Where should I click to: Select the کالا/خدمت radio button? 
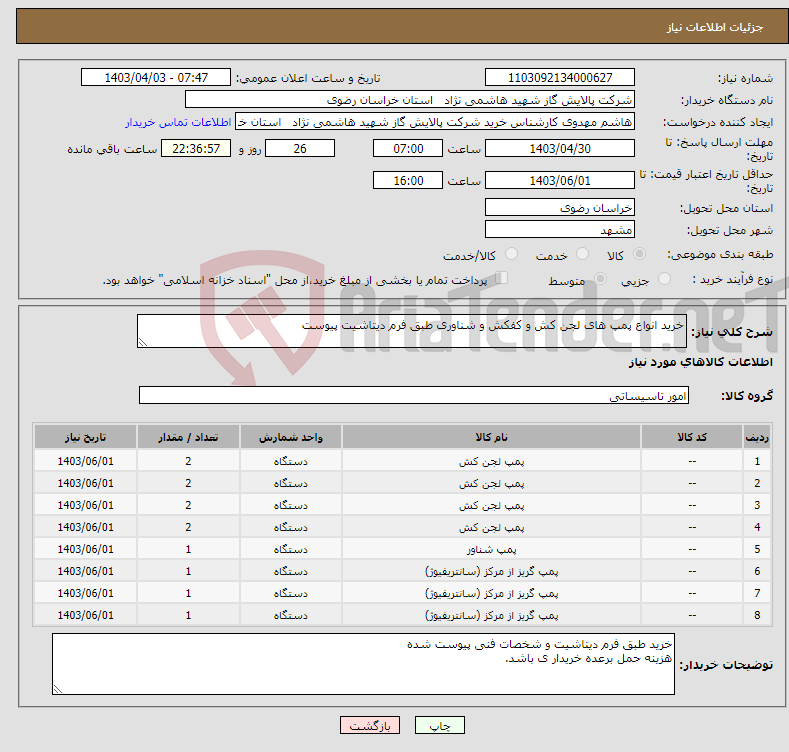(x=511, y=254)
